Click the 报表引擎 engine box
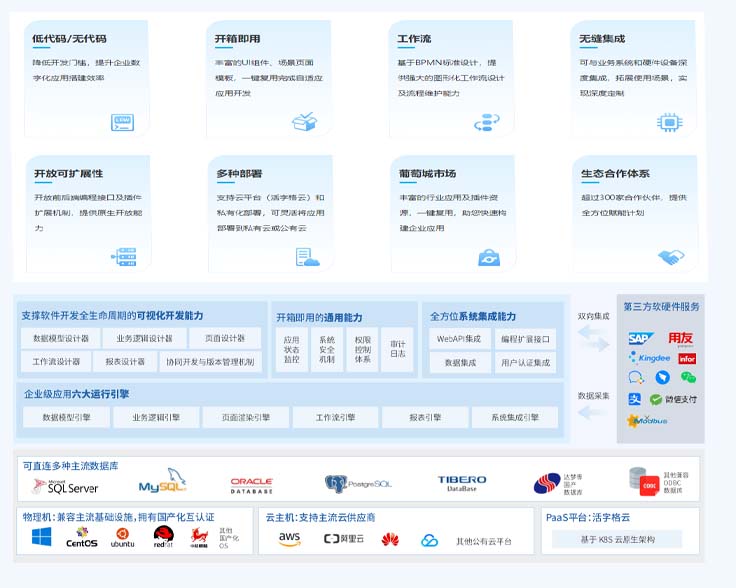 (425, 417)
